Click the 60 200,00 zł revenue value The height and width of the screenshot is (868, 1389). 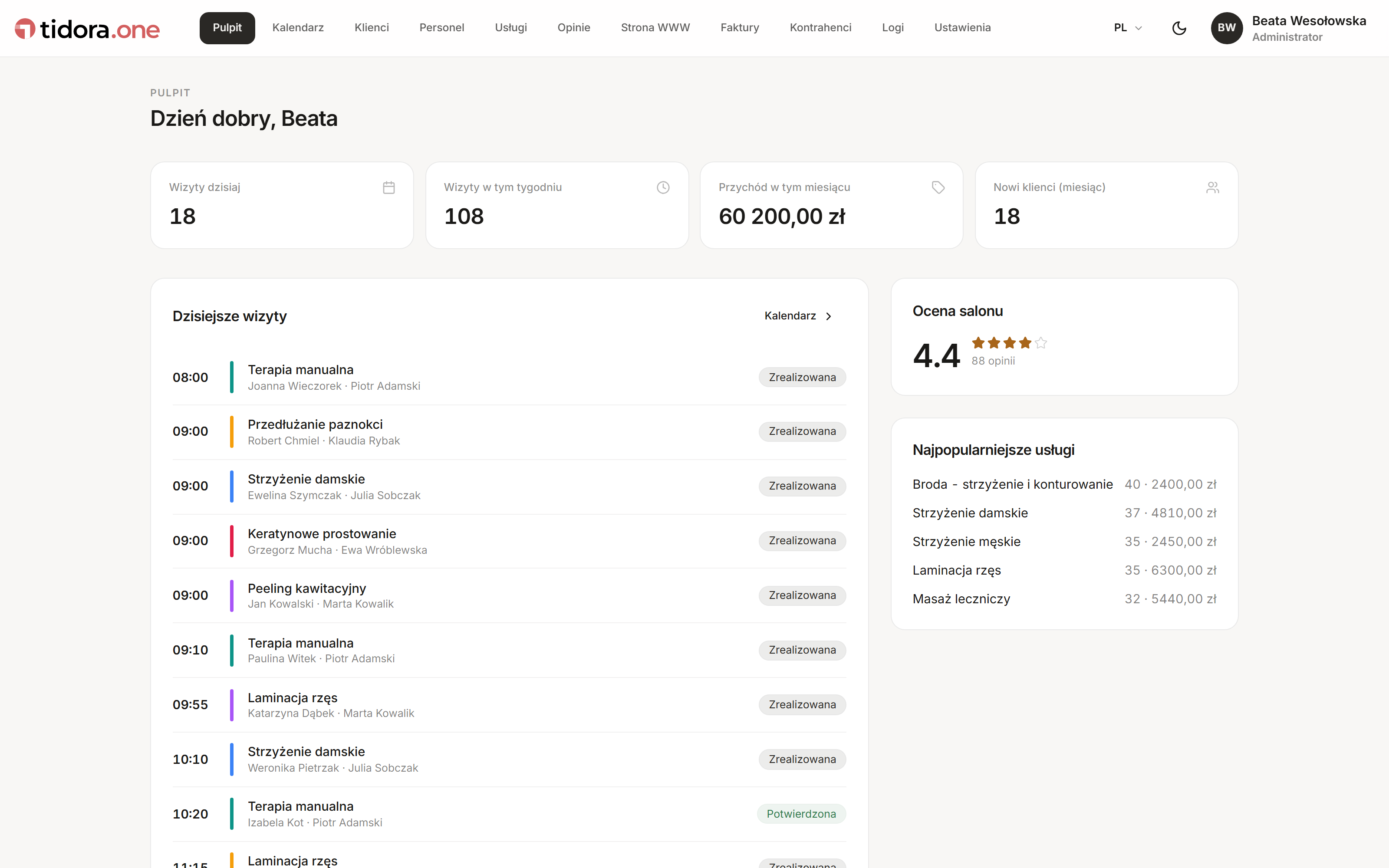(782, 217)
